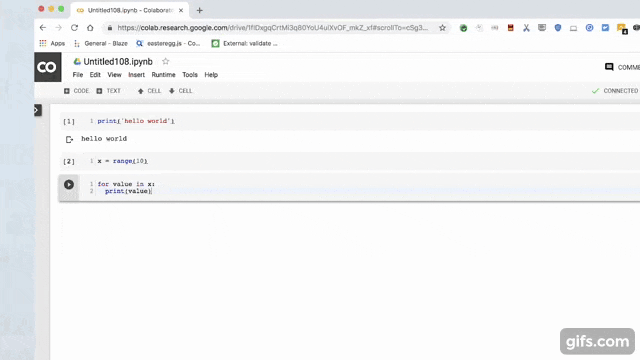Open the File menu
This screenshot has height=360, width=640.
click(x=78, y=75)
